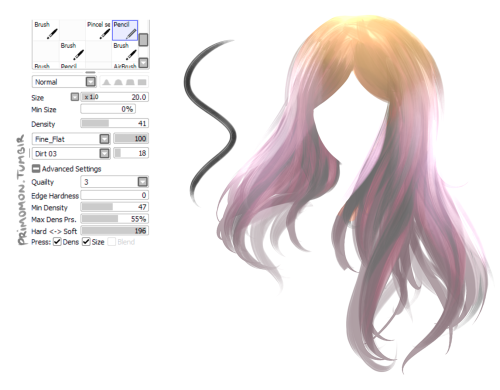Choose the flat rectangular brush edge shape

click(142, 82)
